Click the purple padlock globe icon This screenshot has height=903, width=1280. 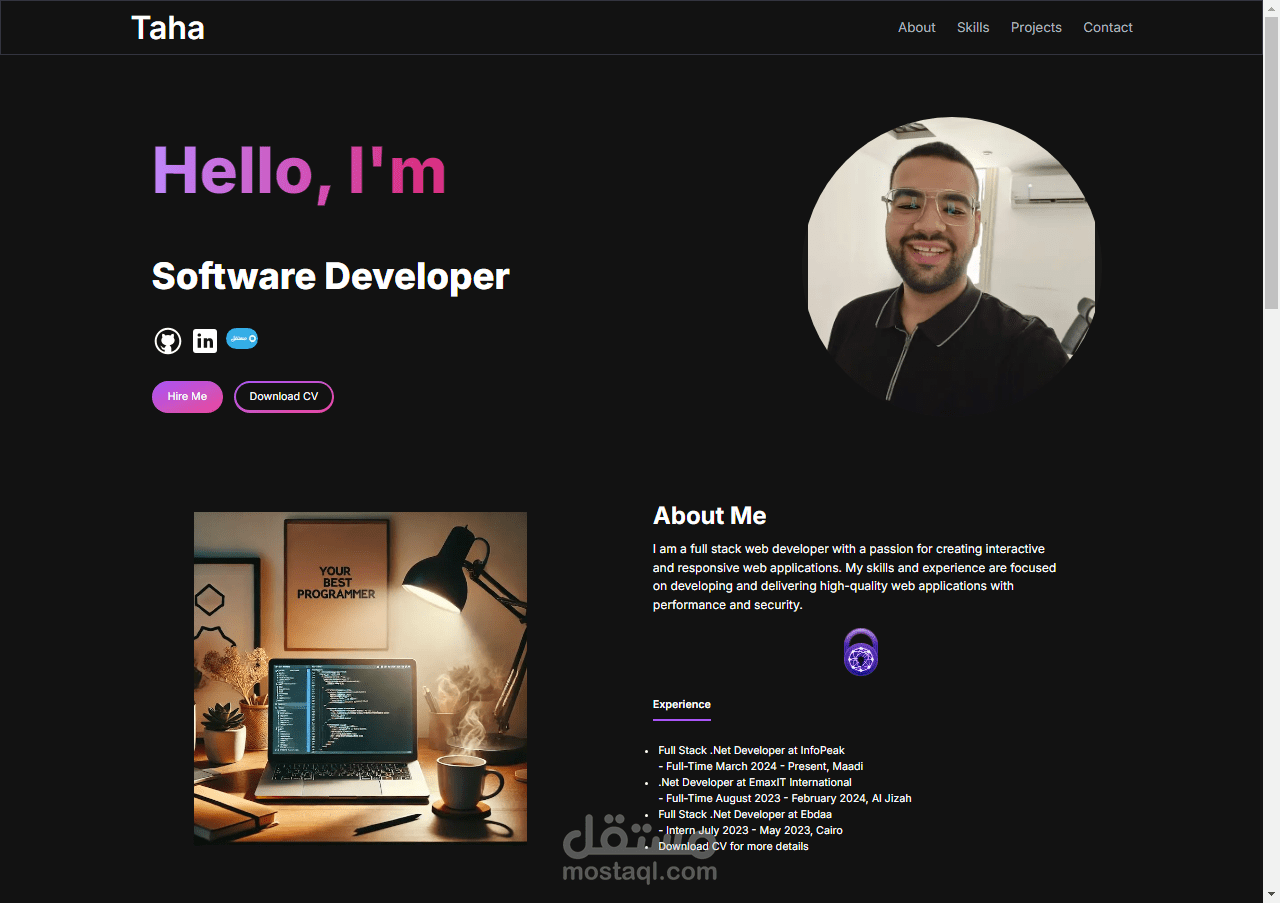tap(861, 652)
